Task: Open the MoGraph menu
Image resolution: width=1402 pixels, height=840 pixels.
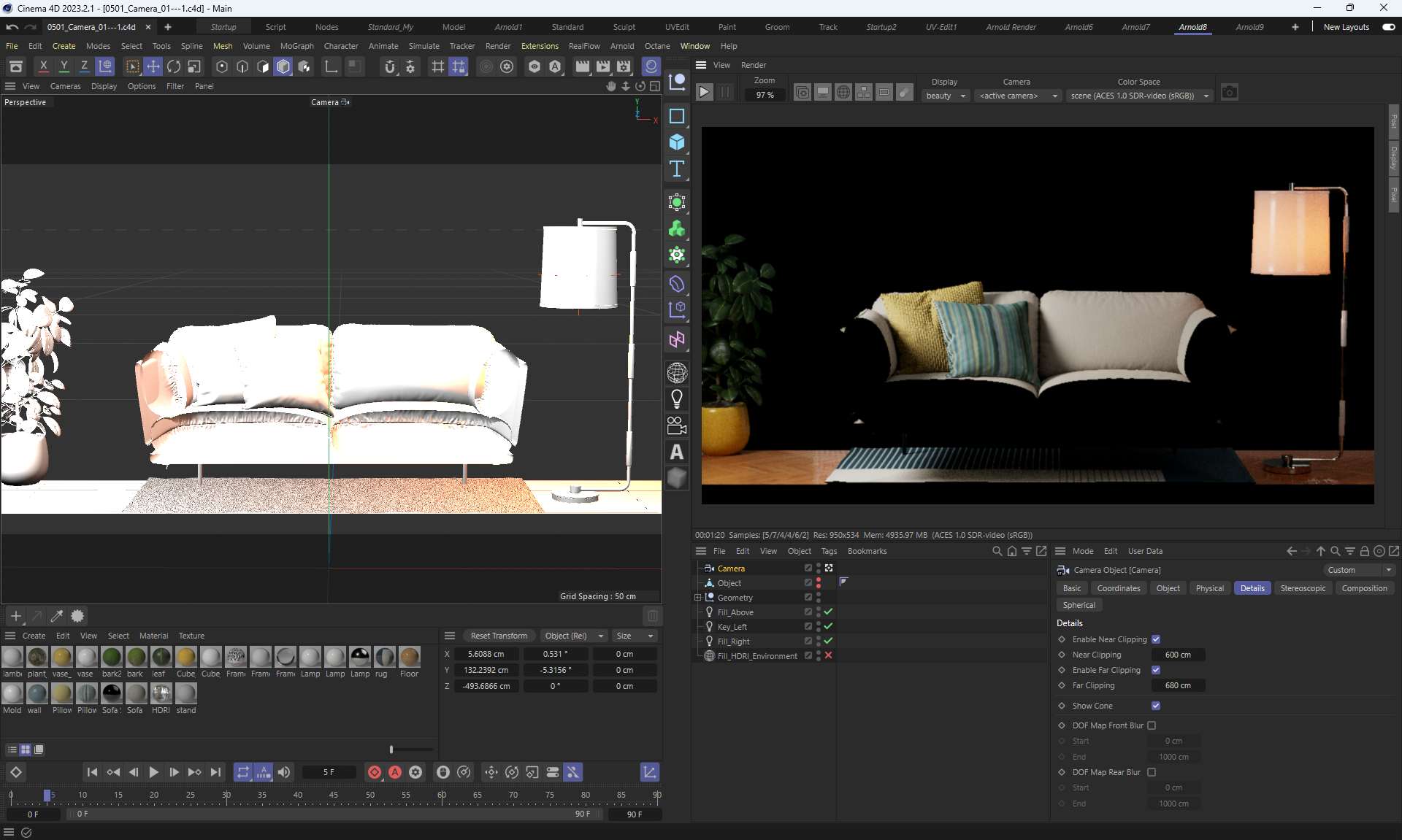Action: [x=296, y=46]
